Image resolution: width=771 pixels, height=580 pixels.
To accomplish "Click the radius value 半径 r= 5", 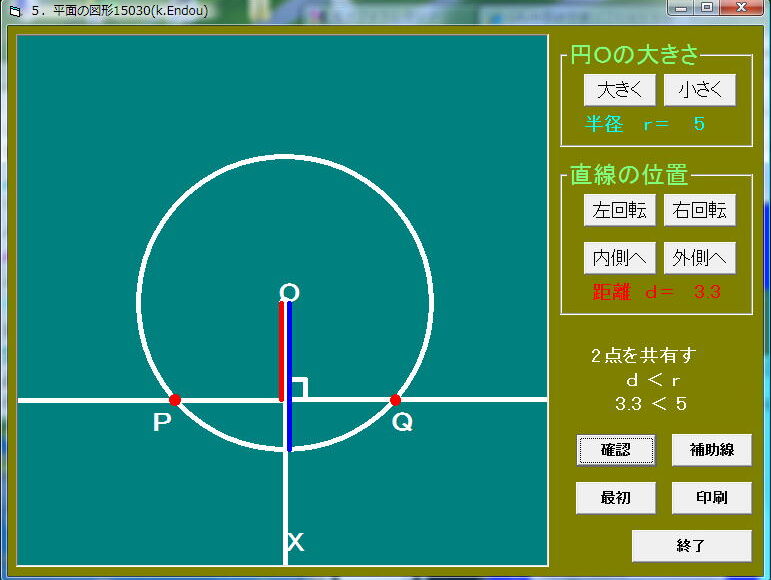I will (x=644, y=124).
